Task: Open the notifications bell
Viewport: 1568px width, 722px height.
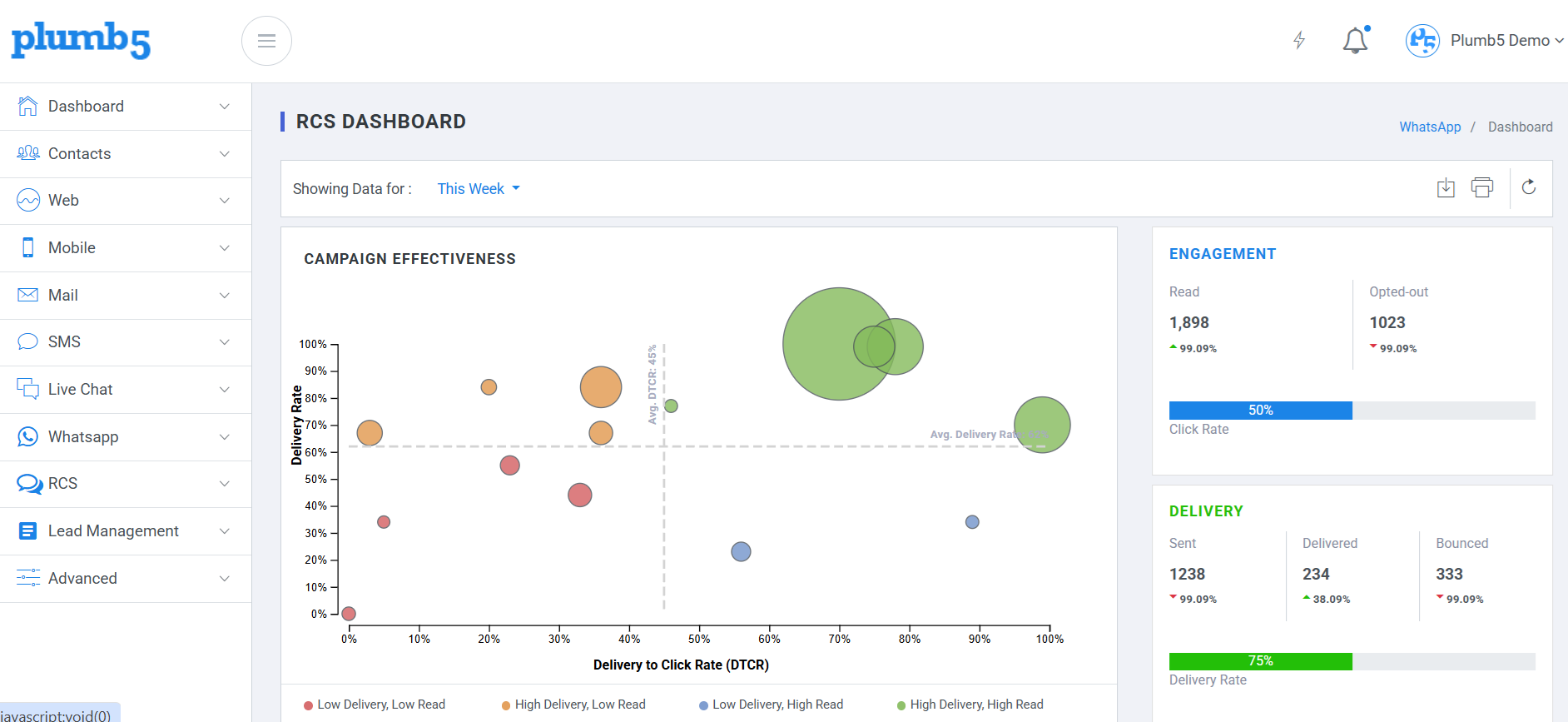Action: coord(1355,40)
